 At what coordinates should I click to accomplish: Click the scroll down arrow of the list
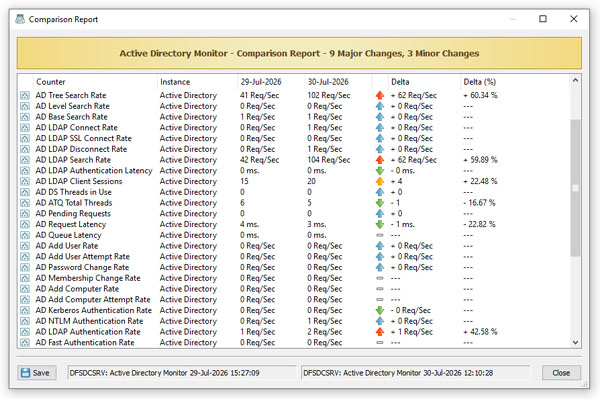pyautogui.click(x=575, y=342)
